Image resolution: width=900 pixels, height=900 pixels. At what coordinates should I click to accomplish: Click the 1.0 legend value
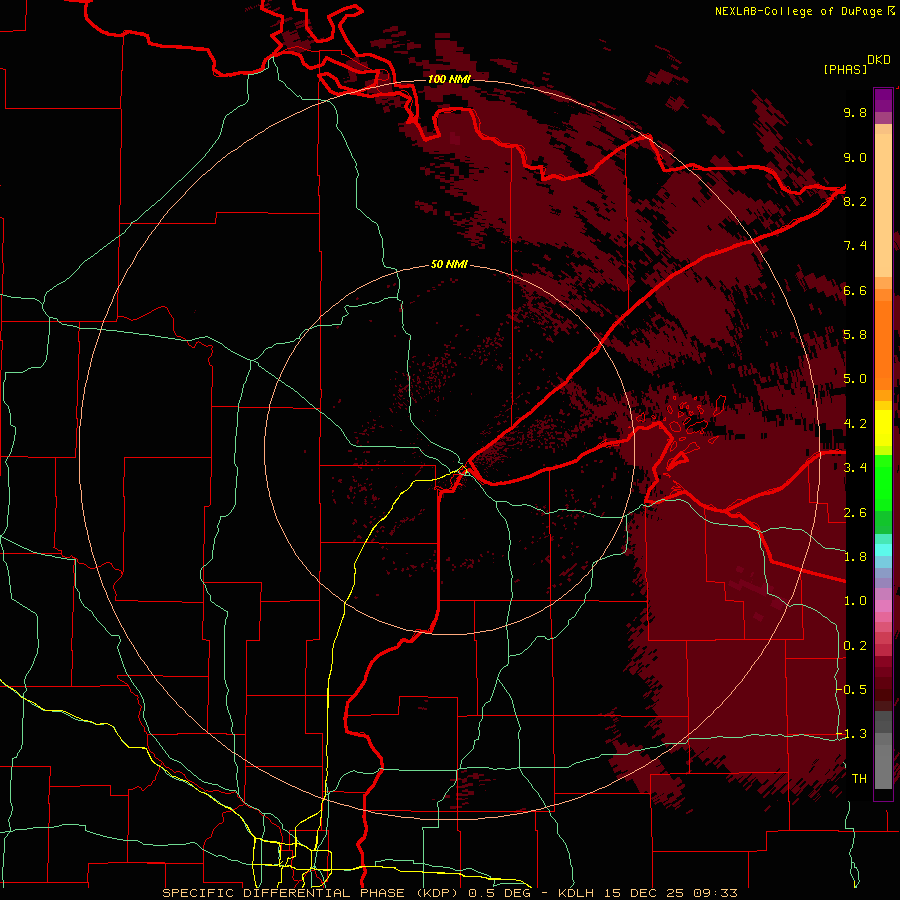point(855,601)
